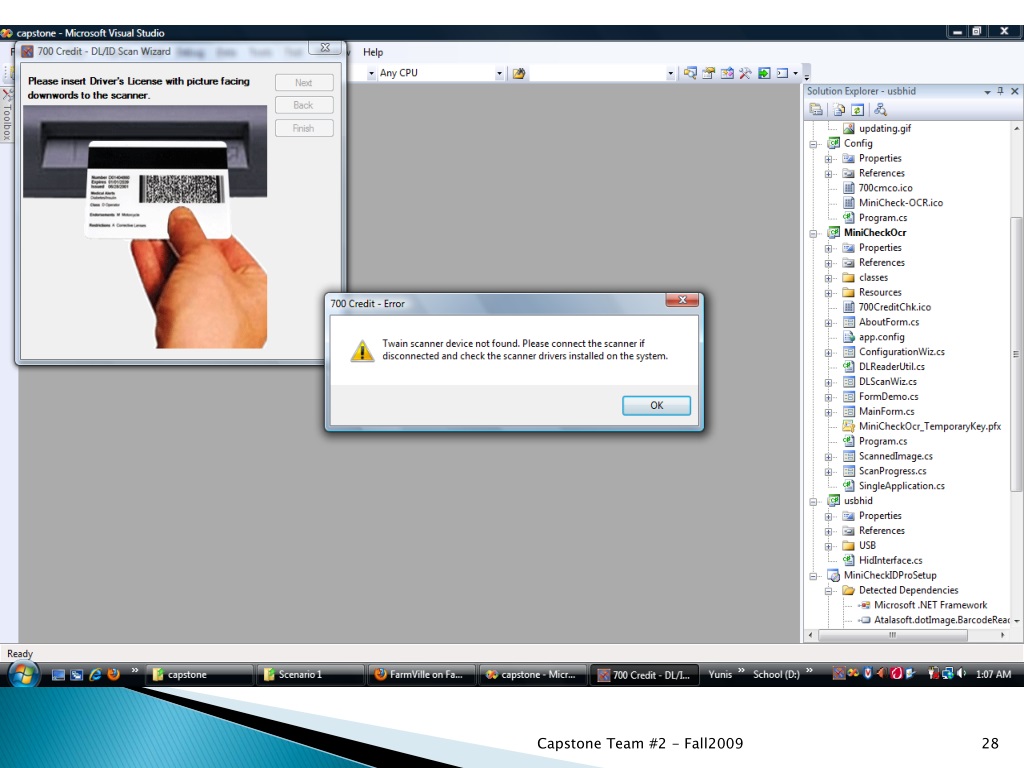Select DLScanWiz.cs file
Image resolution: width=1024 pixels, height=768 pixels.
(888, 382)
